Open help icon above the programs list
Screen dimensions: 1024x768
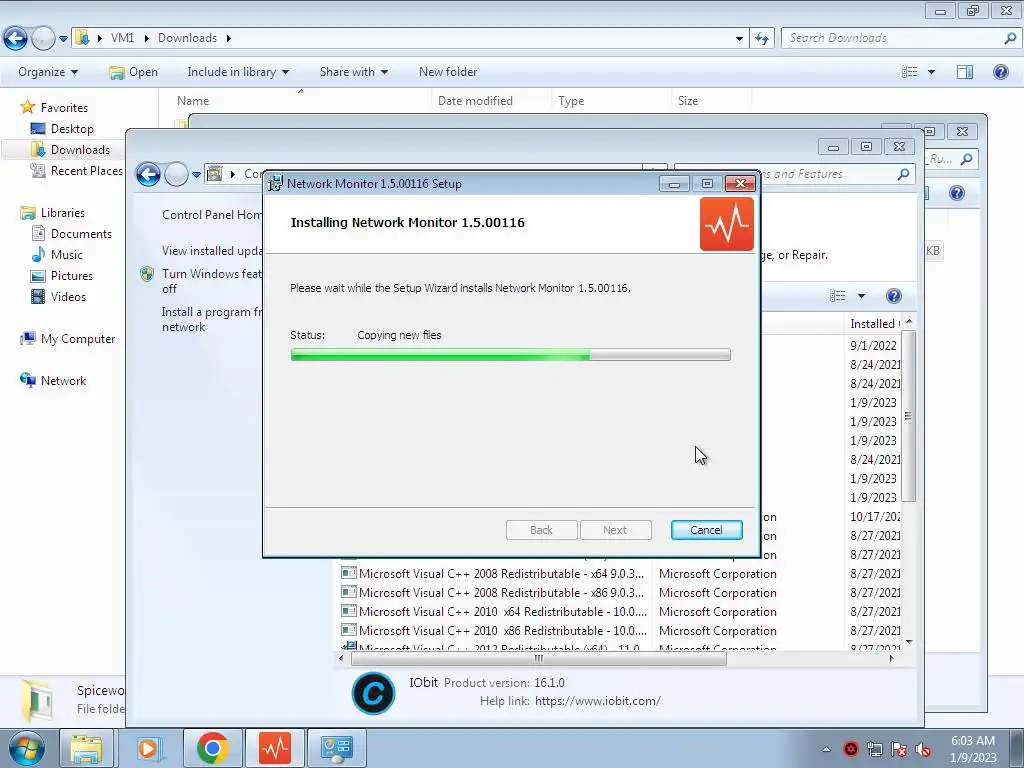tap(893, 296)
